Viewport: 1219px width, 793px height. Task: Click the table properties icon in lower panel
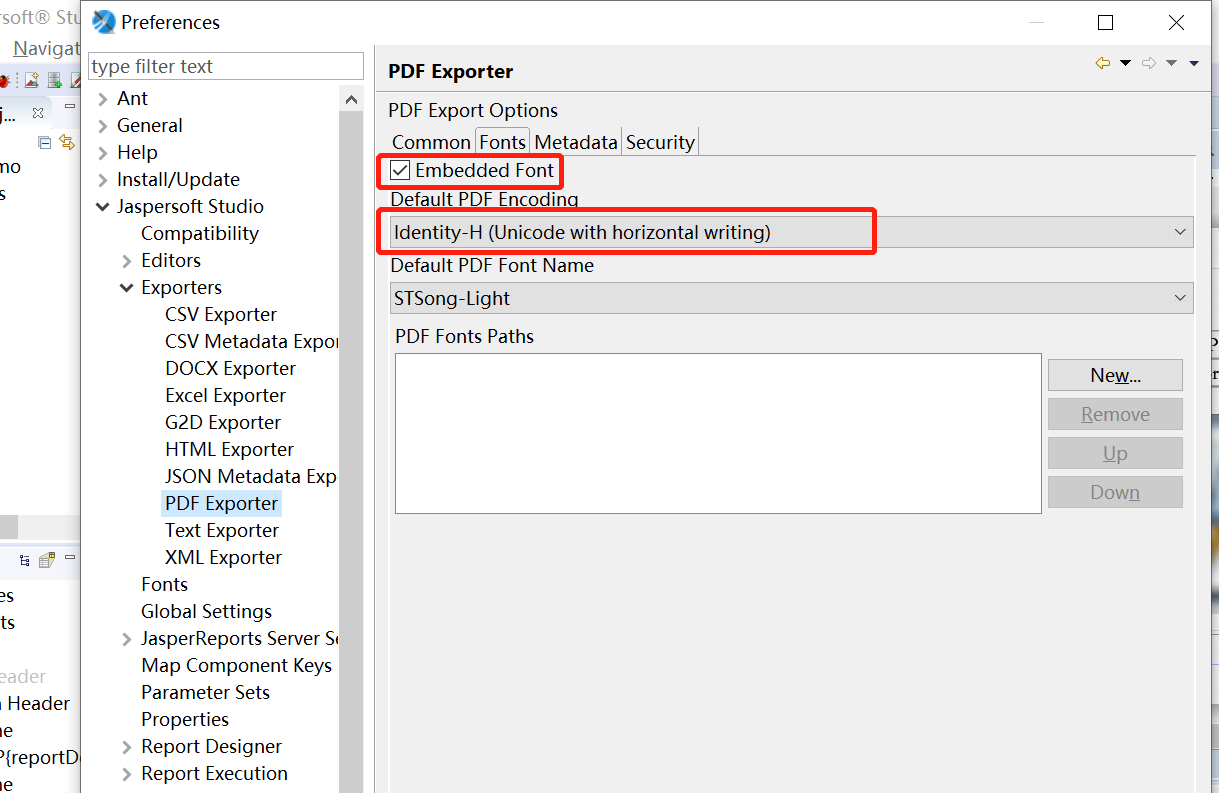point(47,560)
